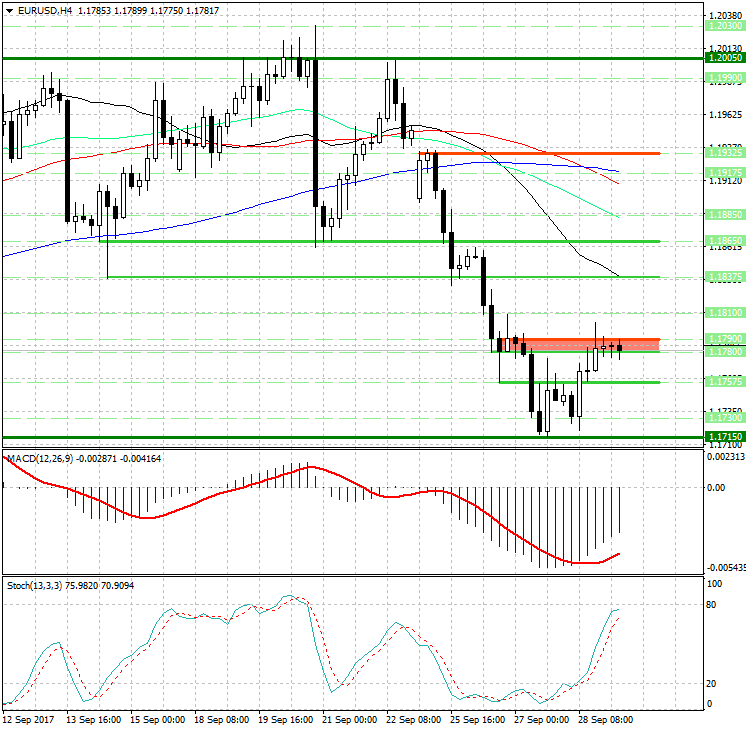Click the MACD 0.00 axis level label
The width and height of the screenshot is (746, 731).
tap(716, 487)
